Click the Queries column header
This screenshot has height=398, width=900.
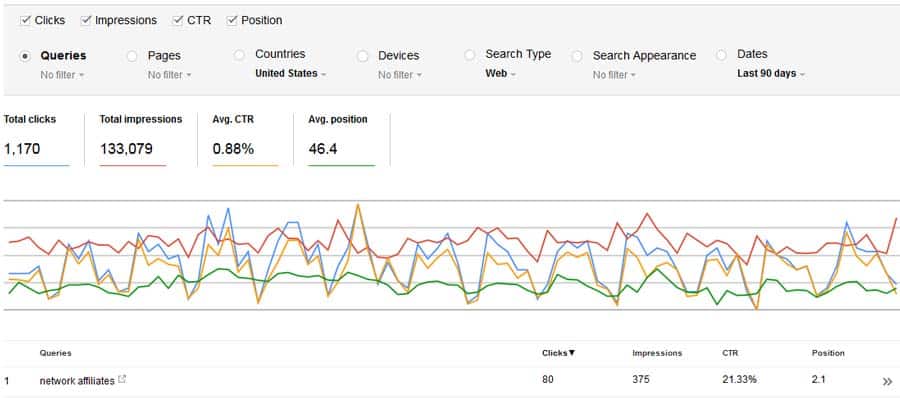(x=56, y=353)
